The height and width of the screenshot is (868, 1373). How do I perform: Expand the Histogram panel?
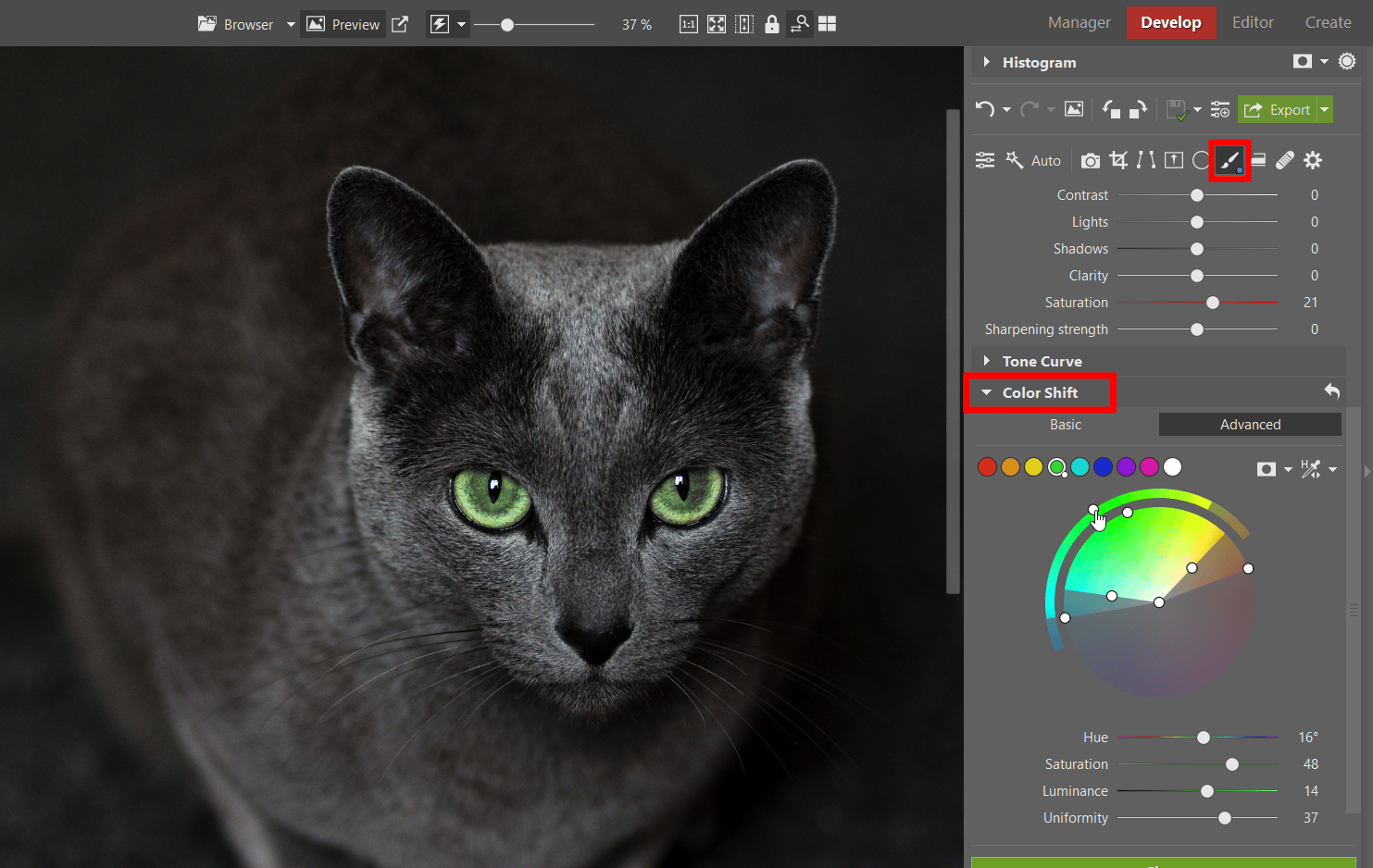(987, 62)
